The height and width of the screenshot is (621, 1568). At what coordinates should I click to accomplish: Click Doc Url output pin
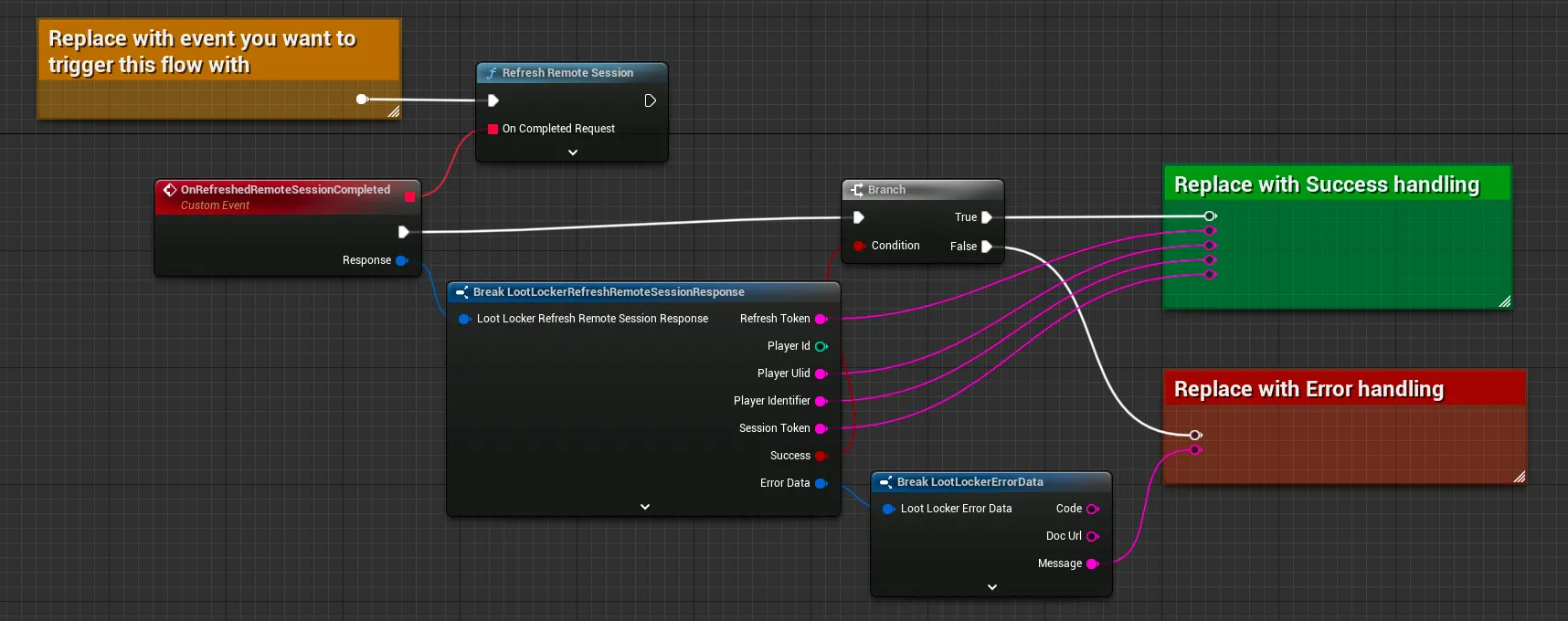pyautogui.click(x=1092, y=536)
